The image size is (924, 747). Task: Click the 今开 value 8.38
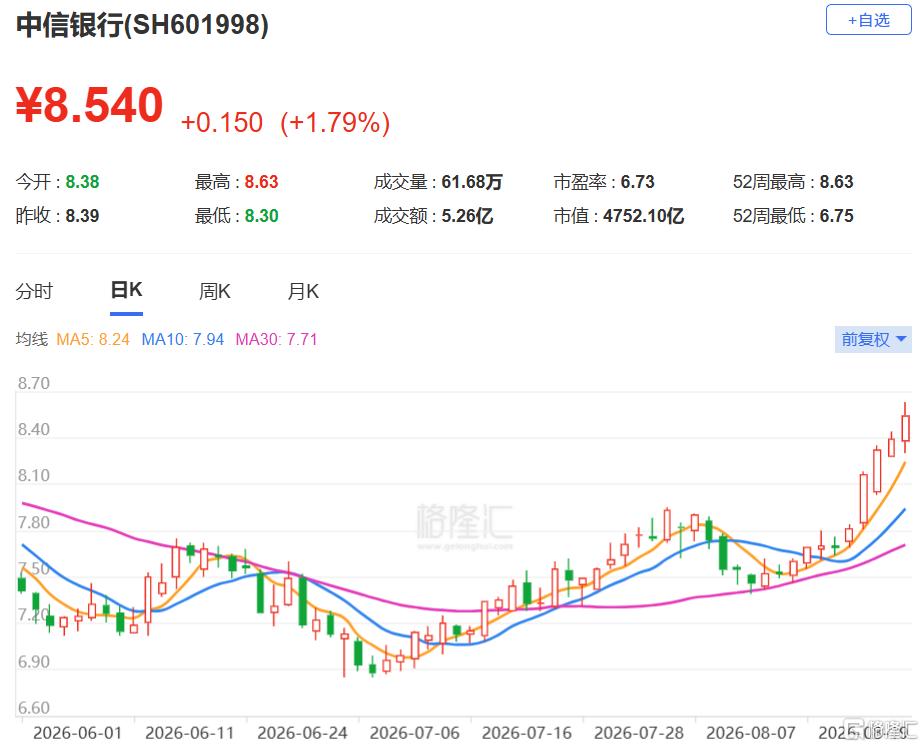pyautogui.click(x=82, y=182)
